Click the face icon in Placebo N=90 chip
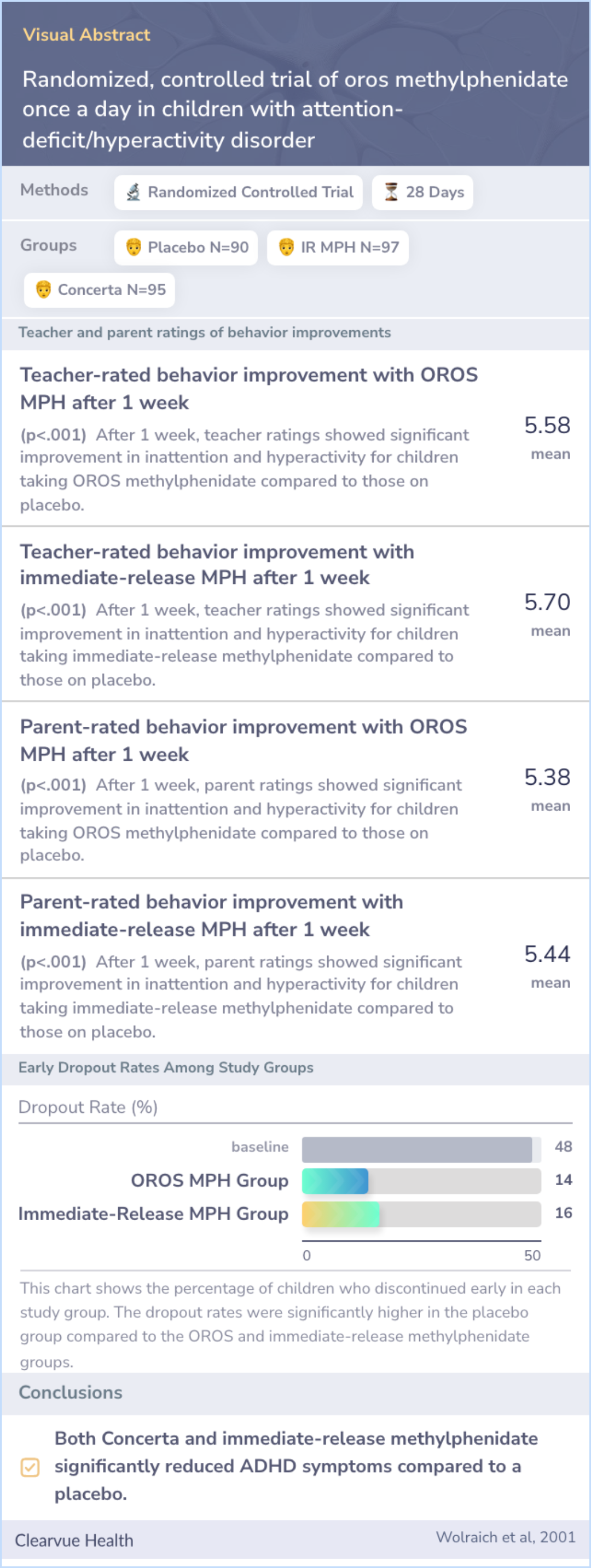Viewport: 591px width, 1568px height. click(133, 247)
